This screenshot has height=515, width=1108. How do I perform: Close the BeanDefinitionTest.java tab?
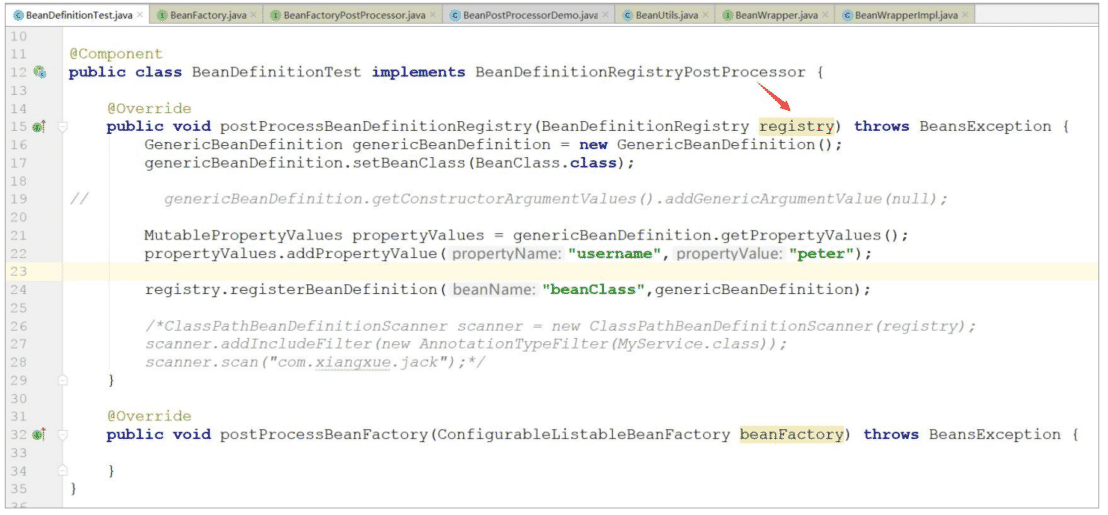click(139, 15)
